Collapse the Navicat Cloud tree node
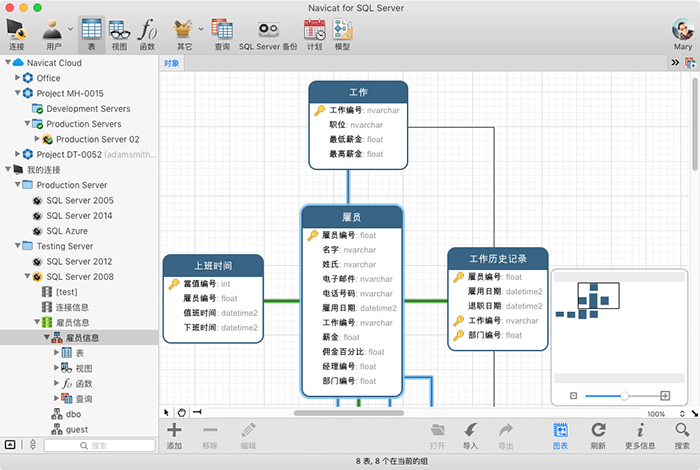The height and width of the screenshot is (470, 700). [8, 62]
